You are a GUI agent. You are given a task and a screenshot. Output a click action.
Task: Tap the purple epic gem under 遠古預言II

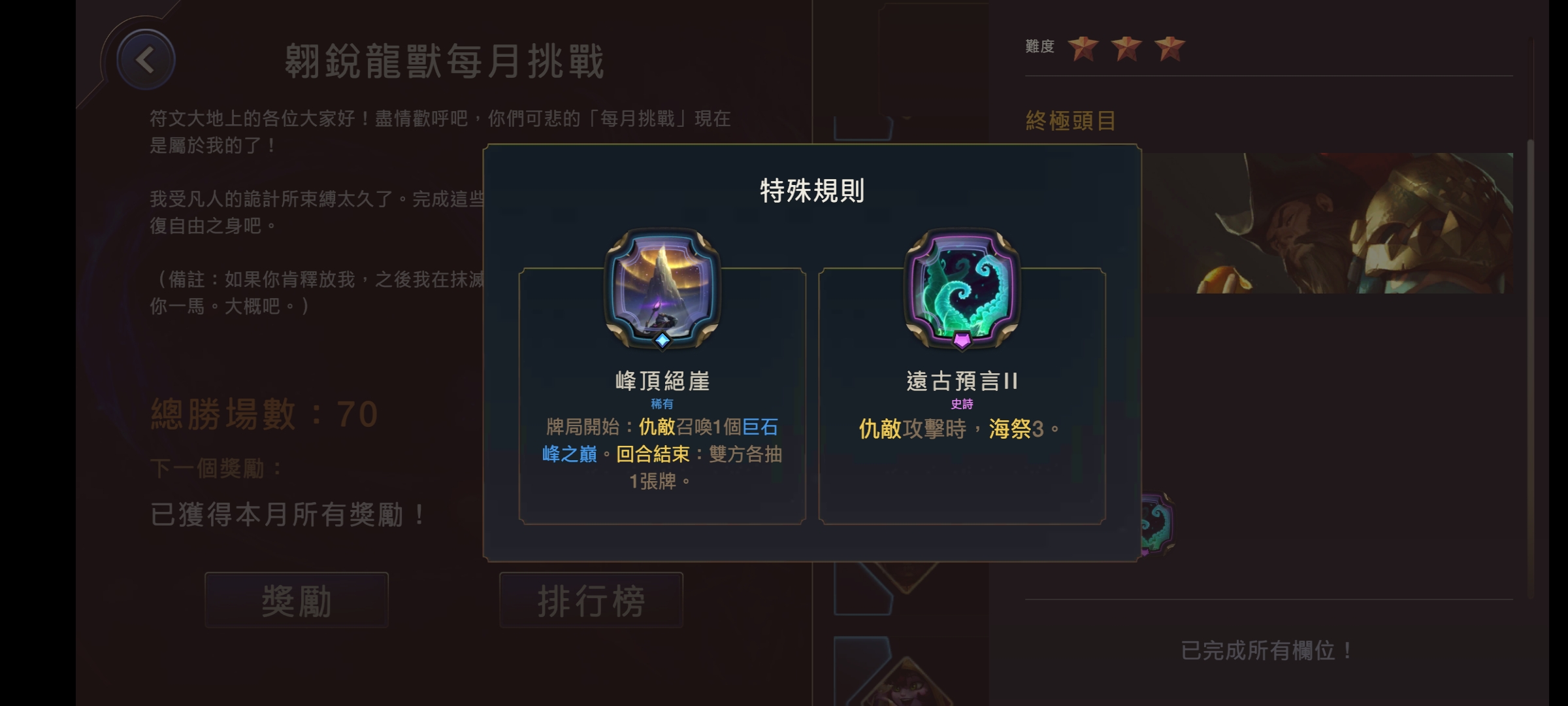coord(962,340)
